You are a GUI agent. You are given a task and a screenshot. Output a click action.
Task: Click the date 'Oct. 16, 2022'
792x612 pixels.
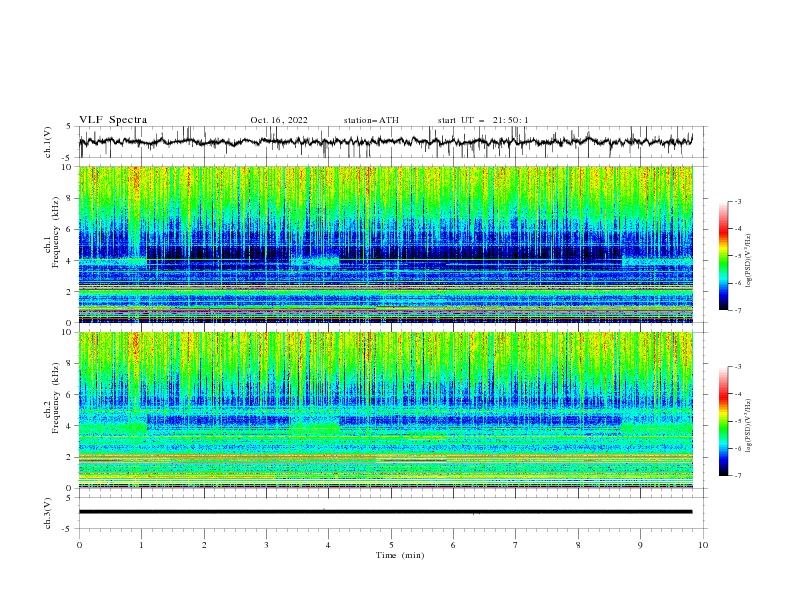(x=279, y=120)
